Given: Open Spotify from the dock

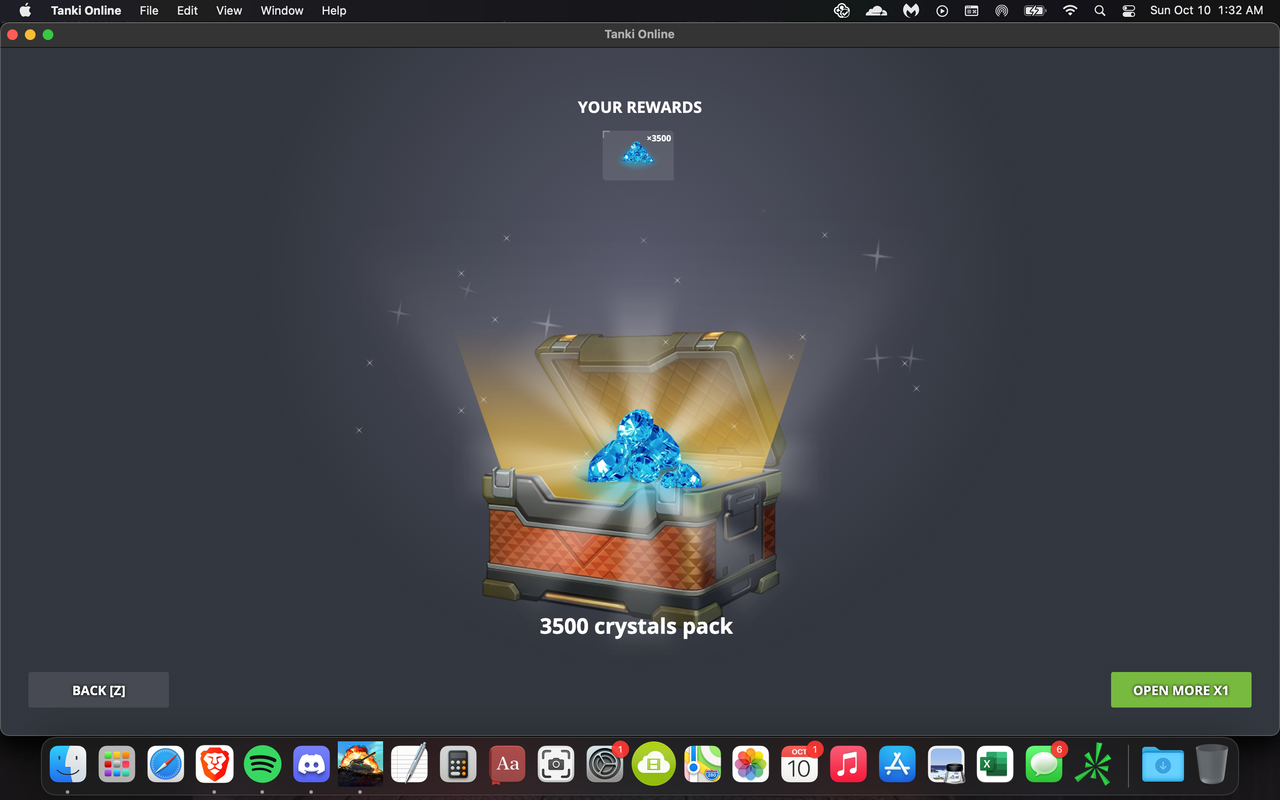Looking at the screenshot, I should pos(263,764).
